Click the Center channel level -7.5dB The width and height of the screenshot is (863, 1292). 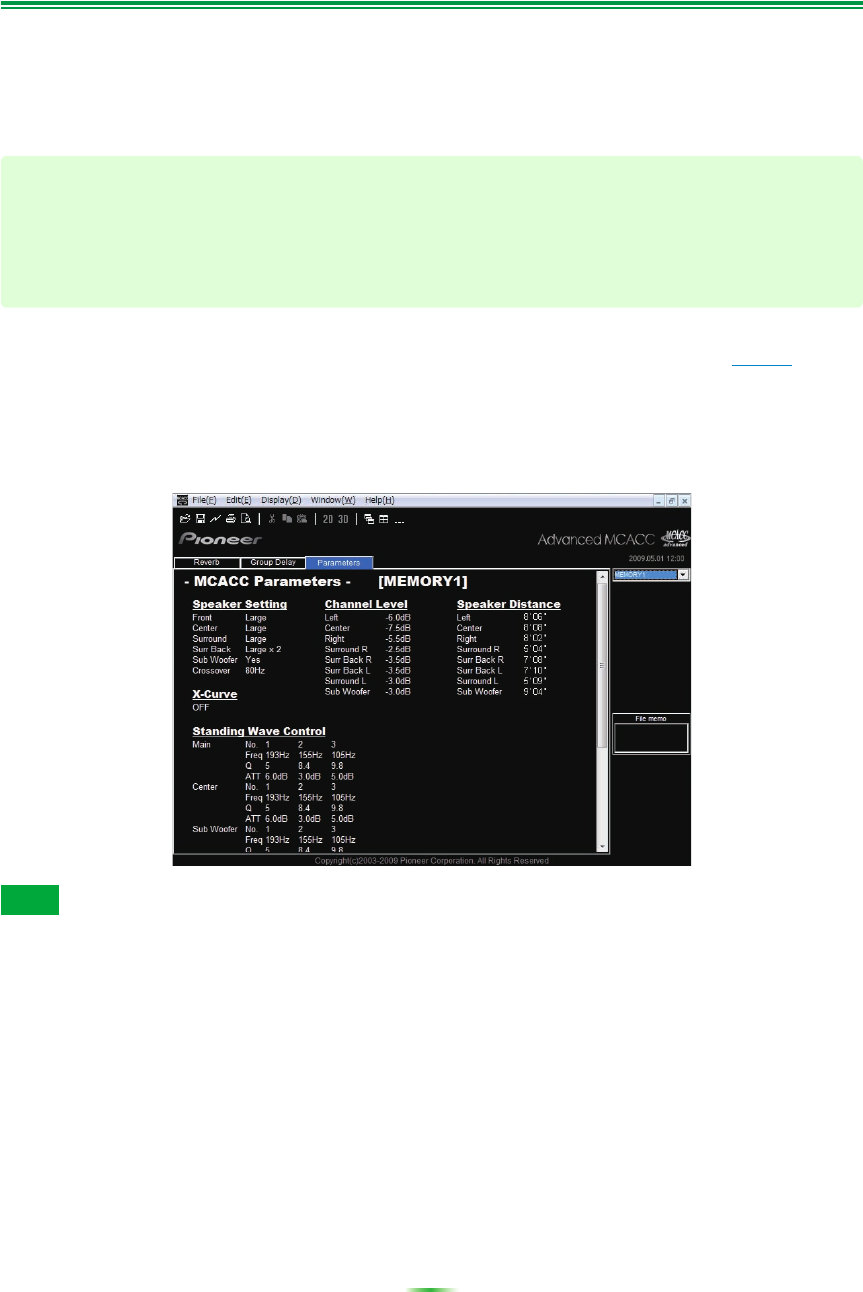pyautogui.click(x=398, y=629)
